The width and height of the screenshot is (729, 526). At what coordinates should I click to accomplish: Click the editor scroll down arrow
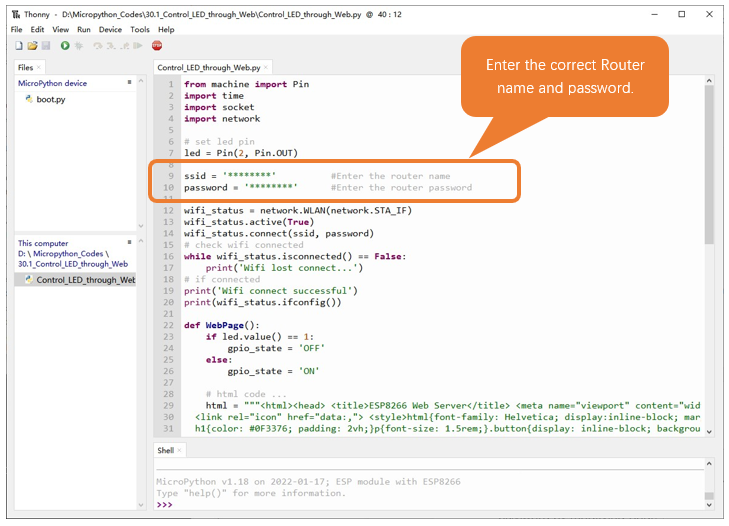point(709,432)
